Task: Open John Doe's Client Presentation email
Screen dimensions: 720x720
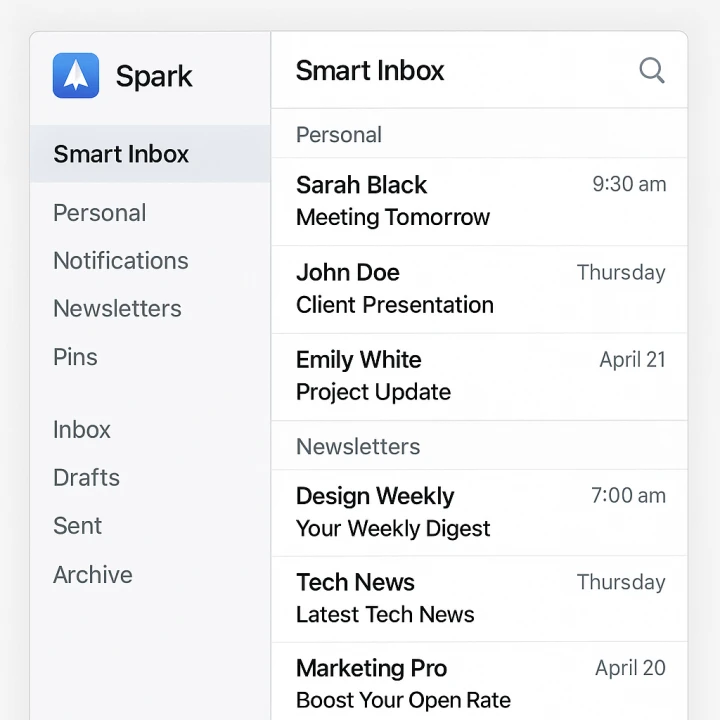Action: (479, 289)
